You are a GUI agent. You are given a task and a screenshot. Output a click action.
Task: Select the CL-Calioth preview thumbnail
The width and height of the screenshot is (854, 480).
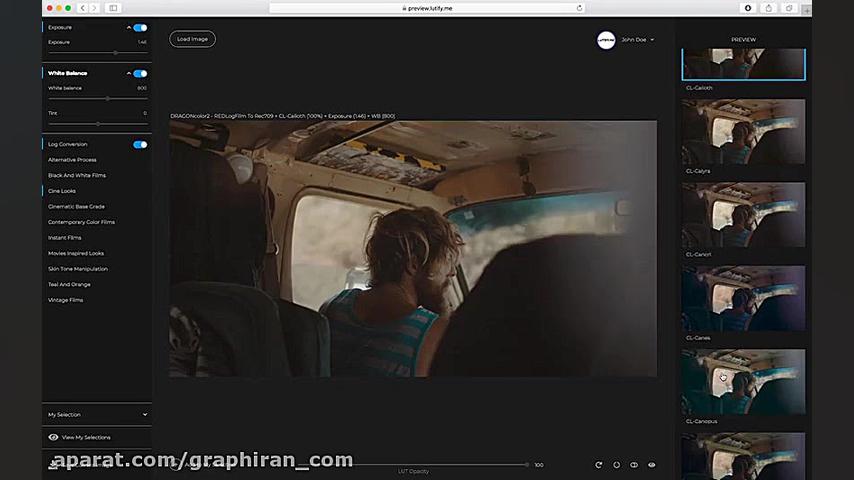743,64
